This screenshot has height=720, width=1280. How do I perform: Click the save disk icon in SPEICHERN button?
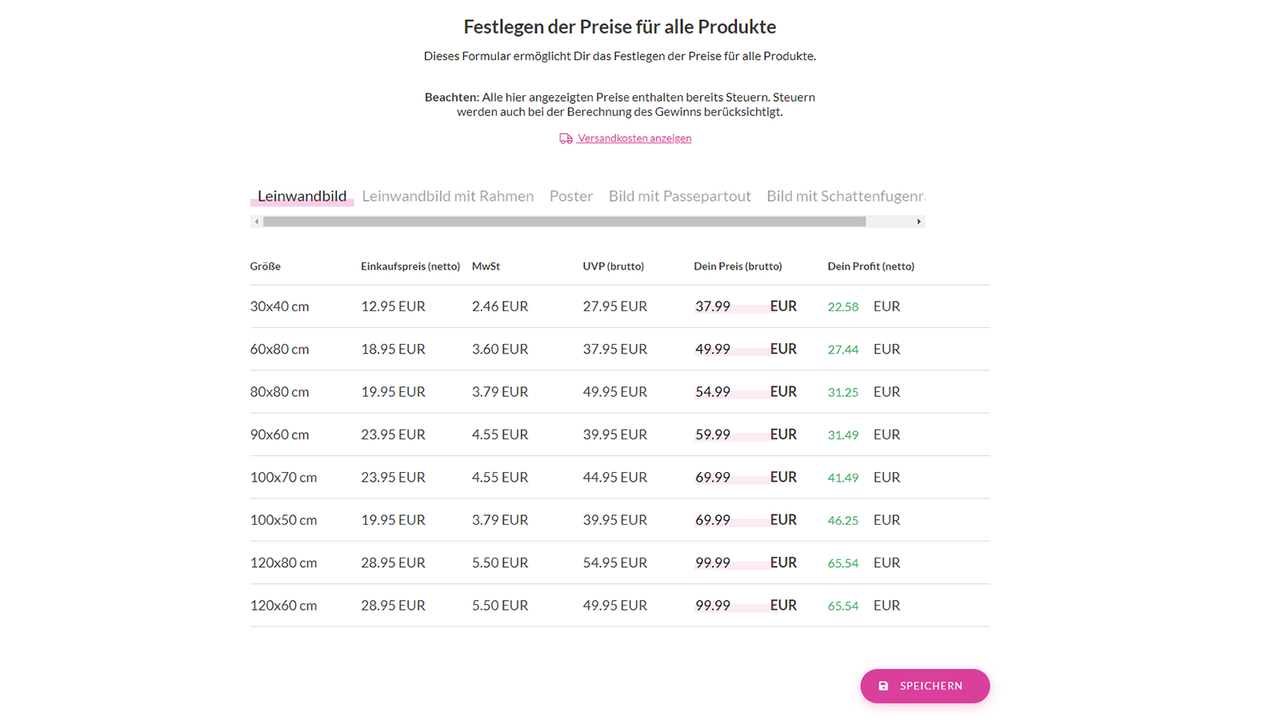(883, 686)
